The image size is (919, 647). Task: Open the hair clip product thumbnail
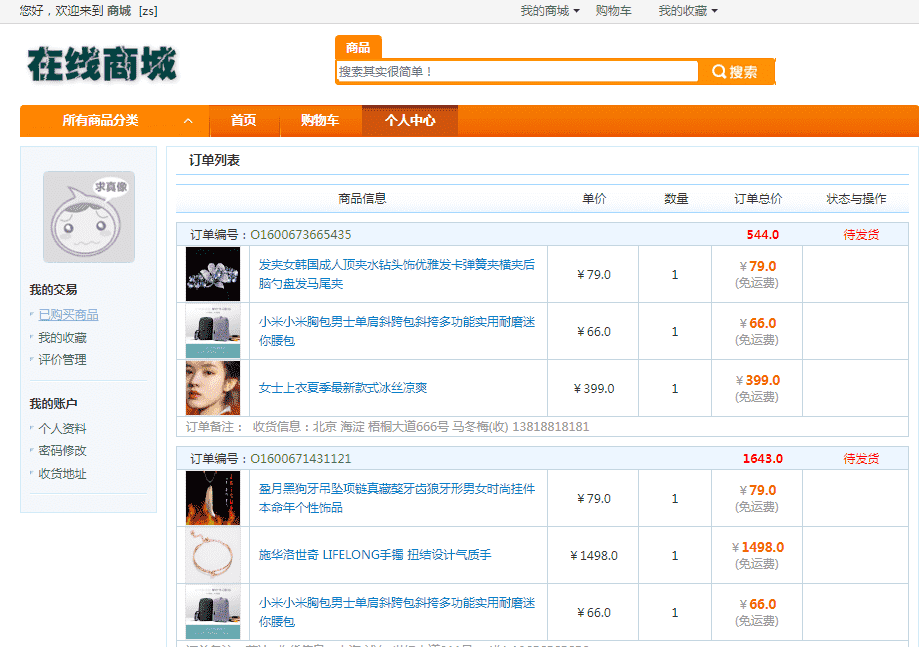tap(213, 274)
